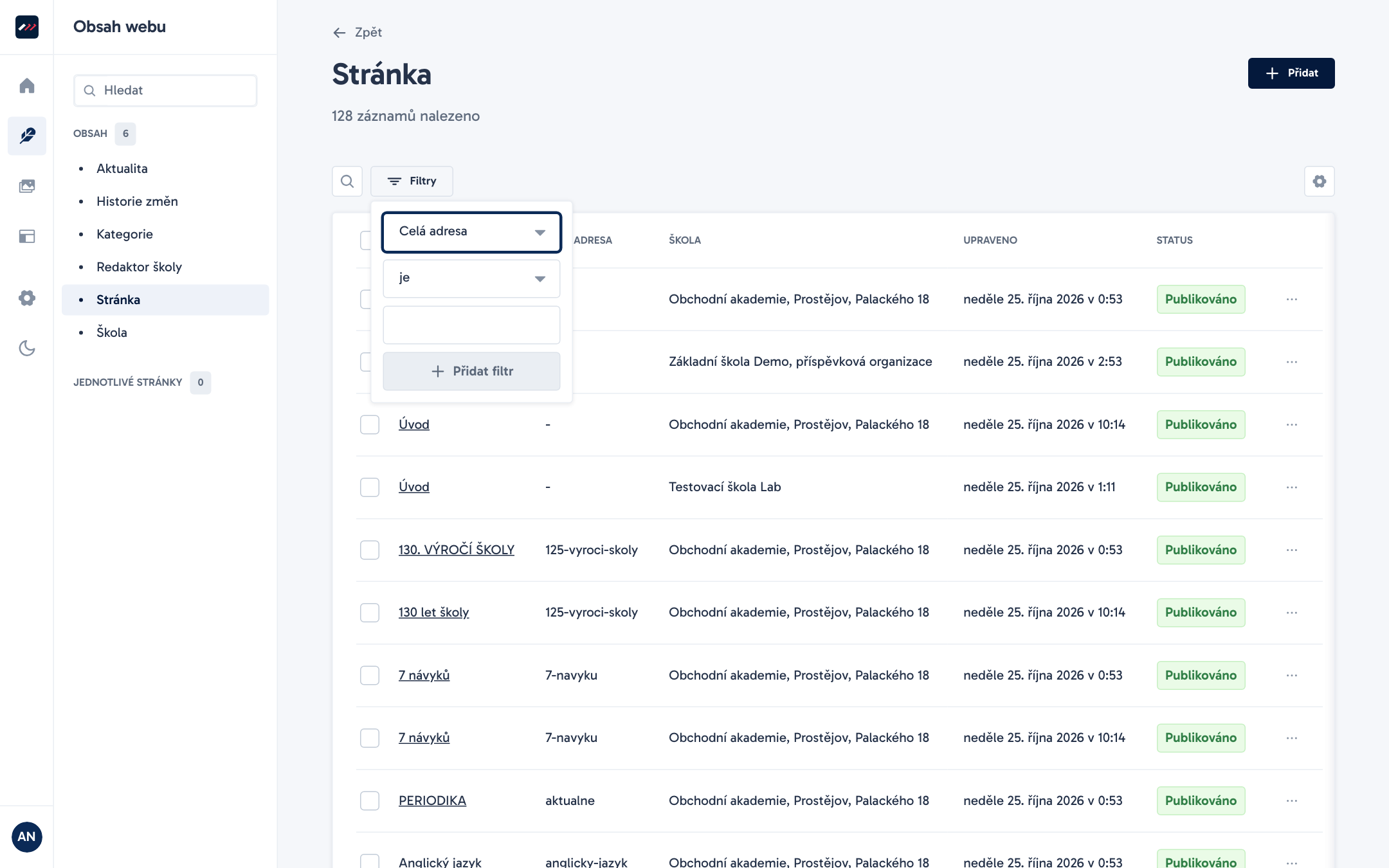Viewport: 1389px width, 868px height.
Task: Open the Home icon in the sidebar
Action: pos(27,86)
